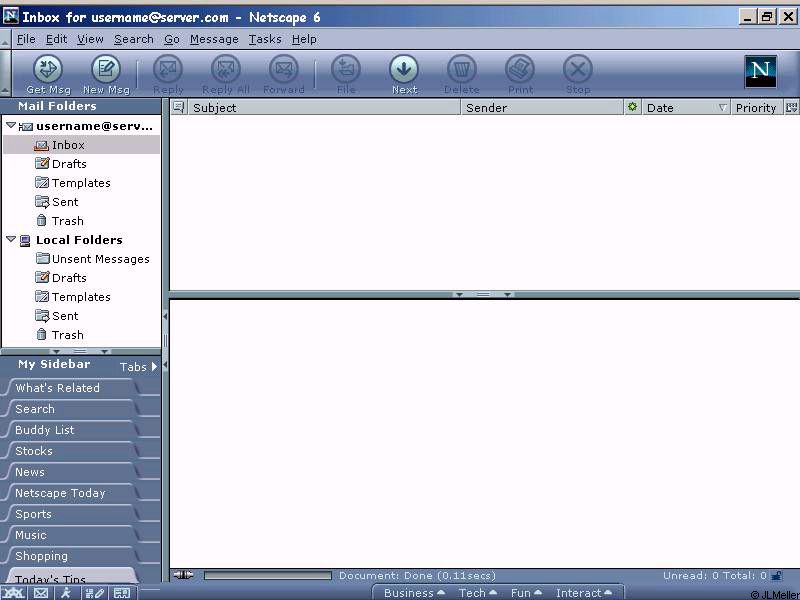Viewport: 800px width, 600px height.
Task: Open the Go menu
Action: click(x=171, y=39)
